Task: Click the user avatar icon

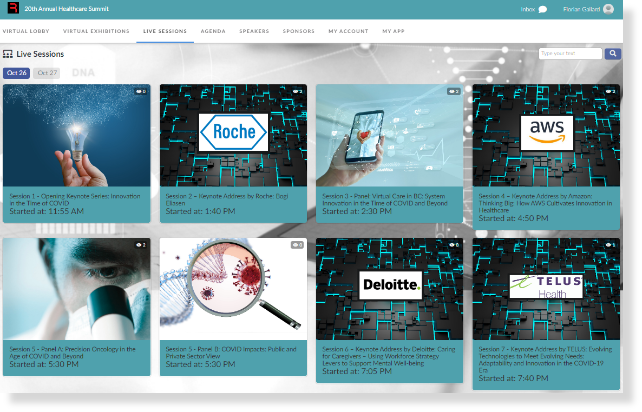Action: (x=609, y=9)
